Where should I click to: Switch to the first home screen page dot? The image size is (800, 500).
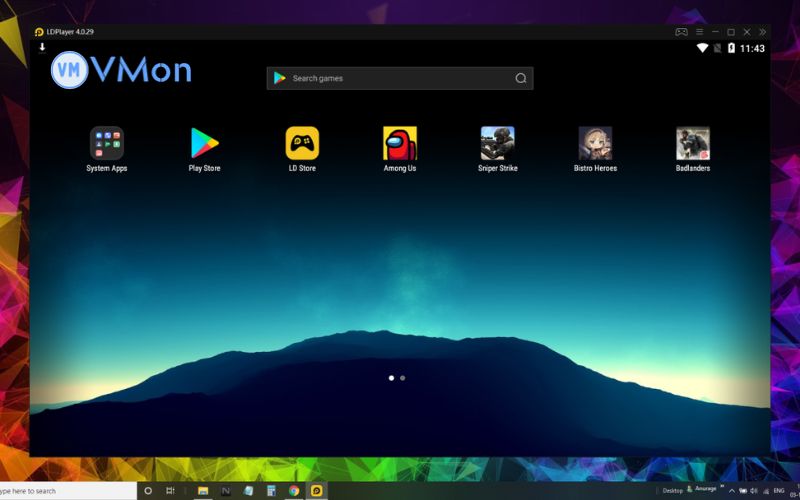(391, 378)
